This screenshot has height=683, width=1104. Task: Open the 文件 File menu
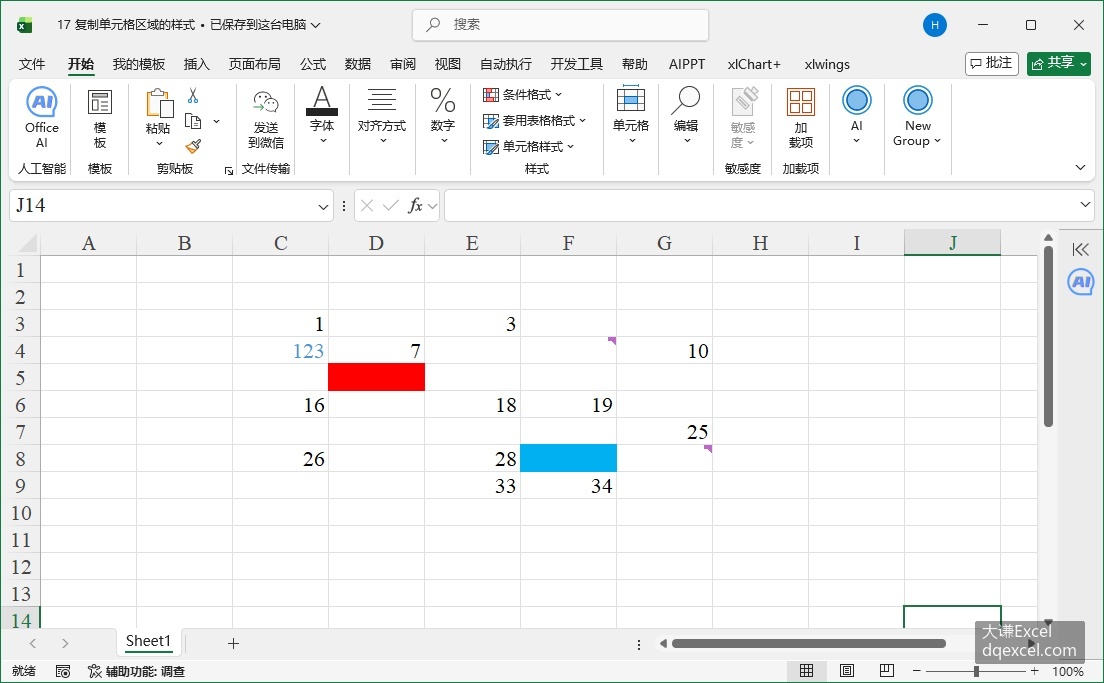(32, 64)
